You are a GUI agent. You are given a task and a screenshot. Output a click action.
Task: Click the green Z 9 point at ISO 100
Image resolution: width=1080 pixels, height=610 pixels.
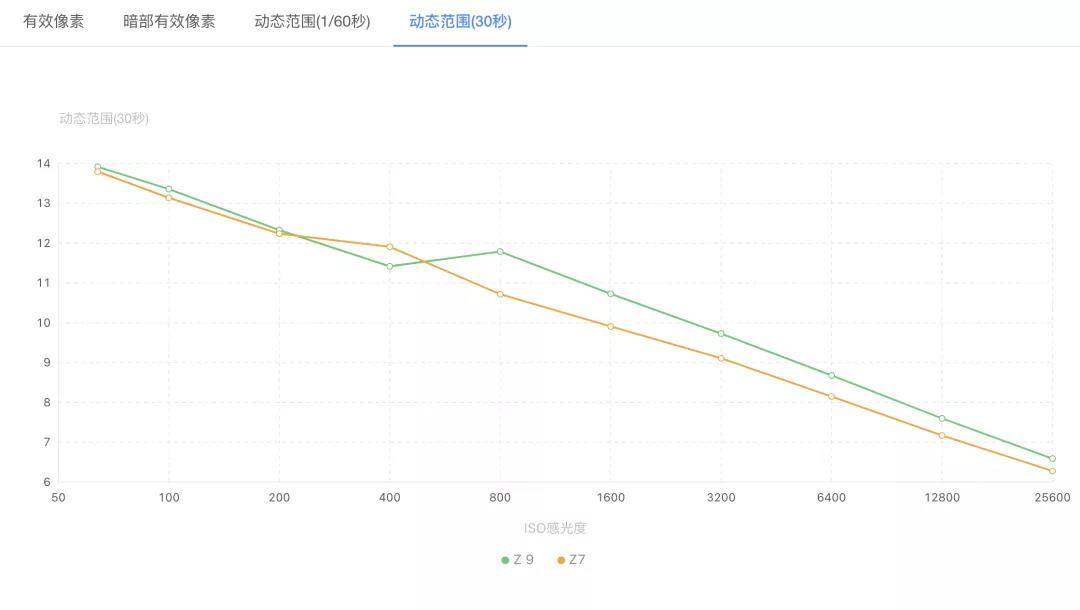pyautogui.click(x=169, y=189)
